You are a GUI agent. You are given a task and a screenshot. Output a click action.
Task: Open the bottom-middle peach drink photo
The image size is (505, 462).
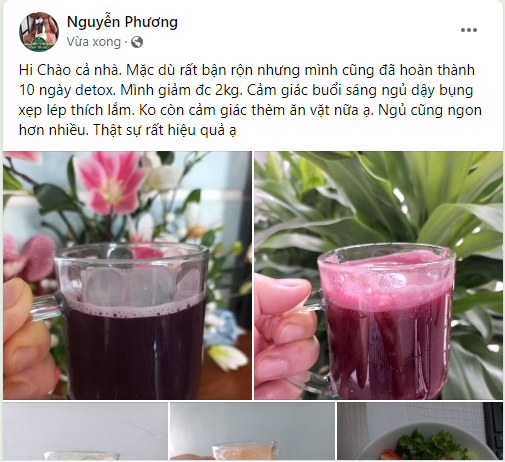click(x=252, y=431)
